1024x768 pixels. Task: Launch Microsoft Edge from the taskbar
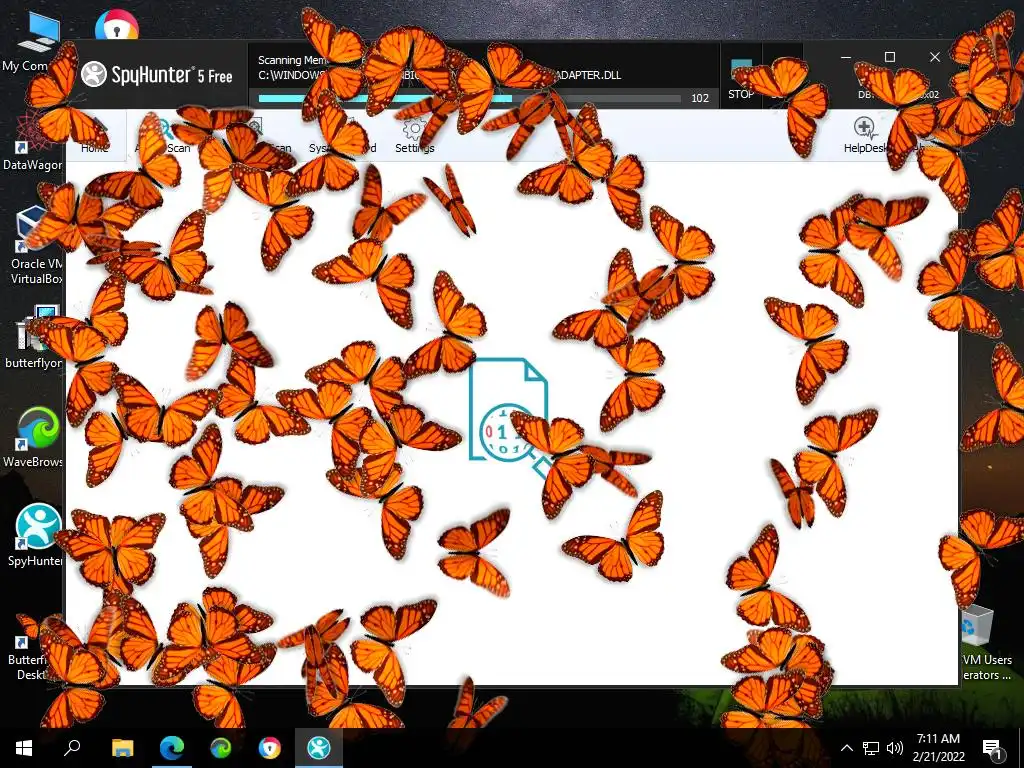coord(172,748)
